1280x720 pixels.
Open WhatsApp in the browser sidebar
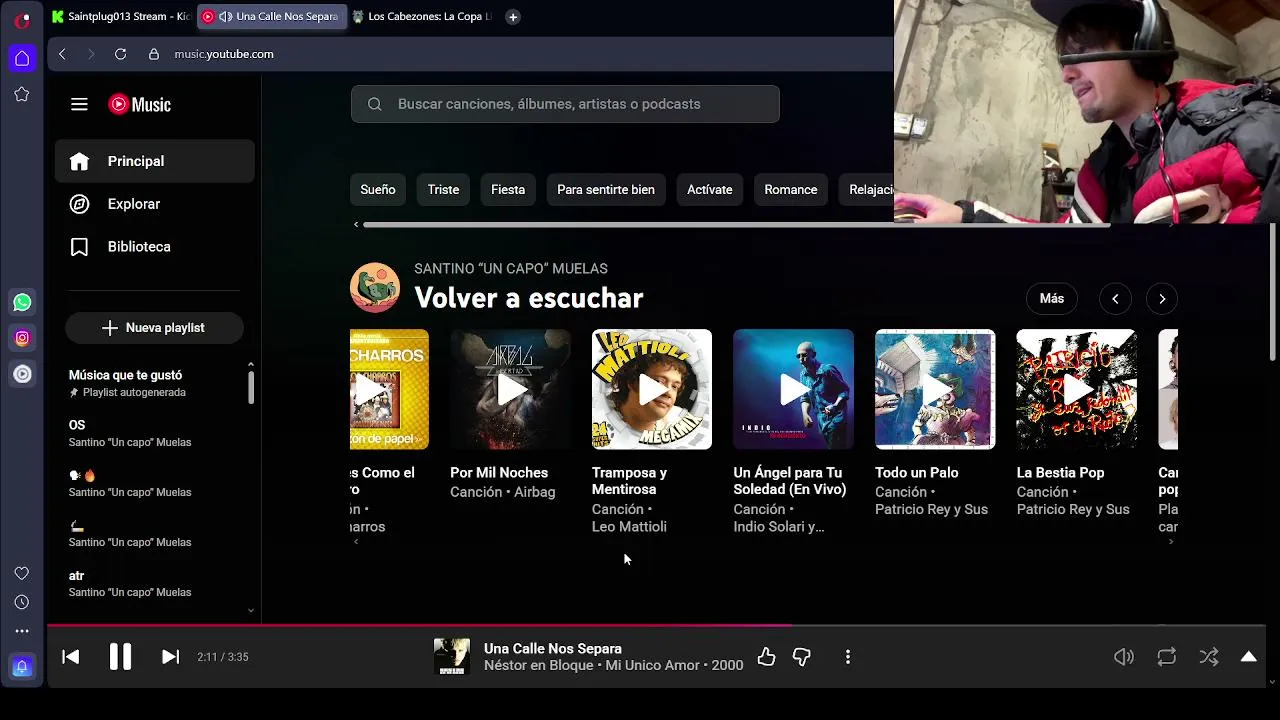22,302
